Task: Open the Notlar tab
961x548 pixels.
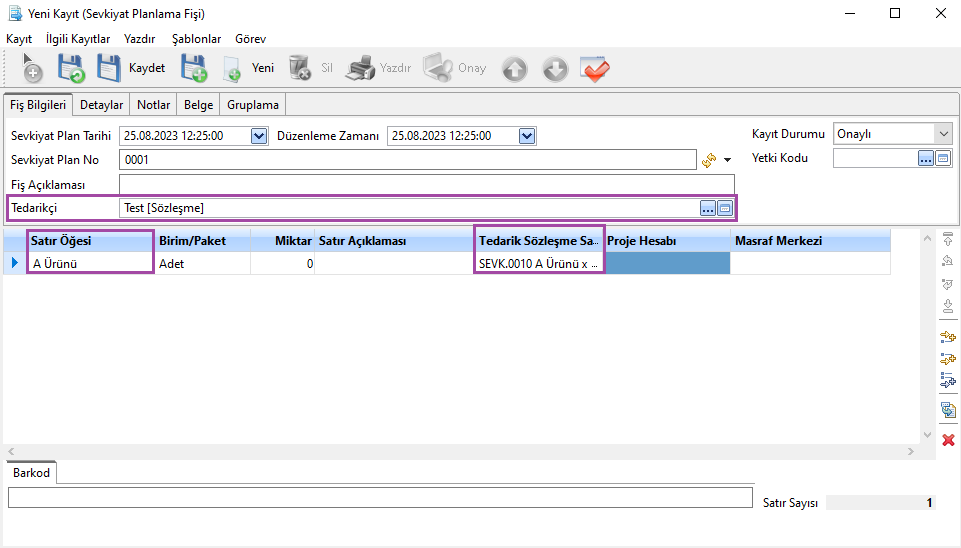Action: click(x=153, y=105)
